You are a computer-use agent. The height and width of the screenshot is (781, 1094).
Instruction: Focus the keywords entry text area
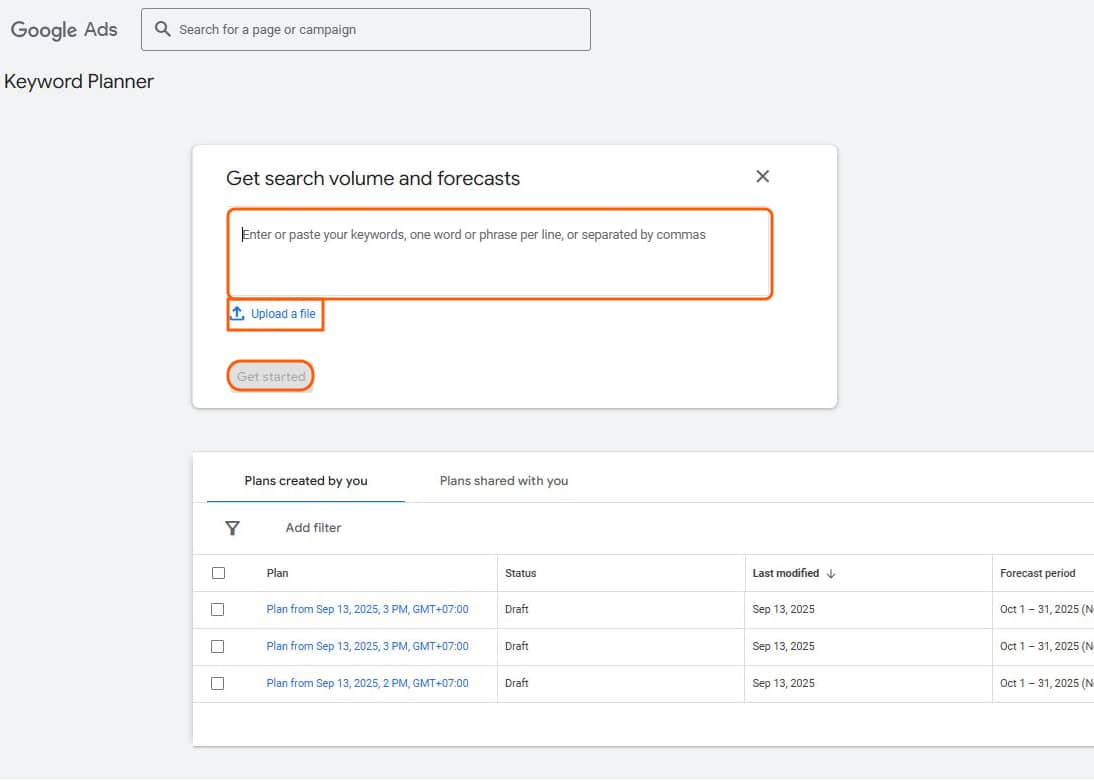point(500,254)
